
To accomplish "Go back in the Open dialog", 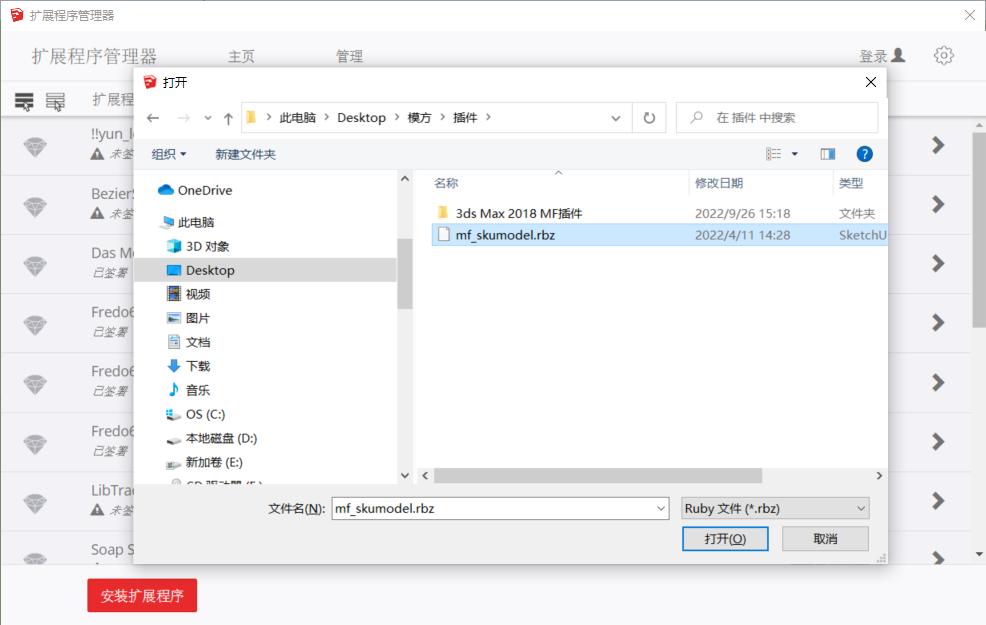I will pyautogui.click(x=153, y=118).
